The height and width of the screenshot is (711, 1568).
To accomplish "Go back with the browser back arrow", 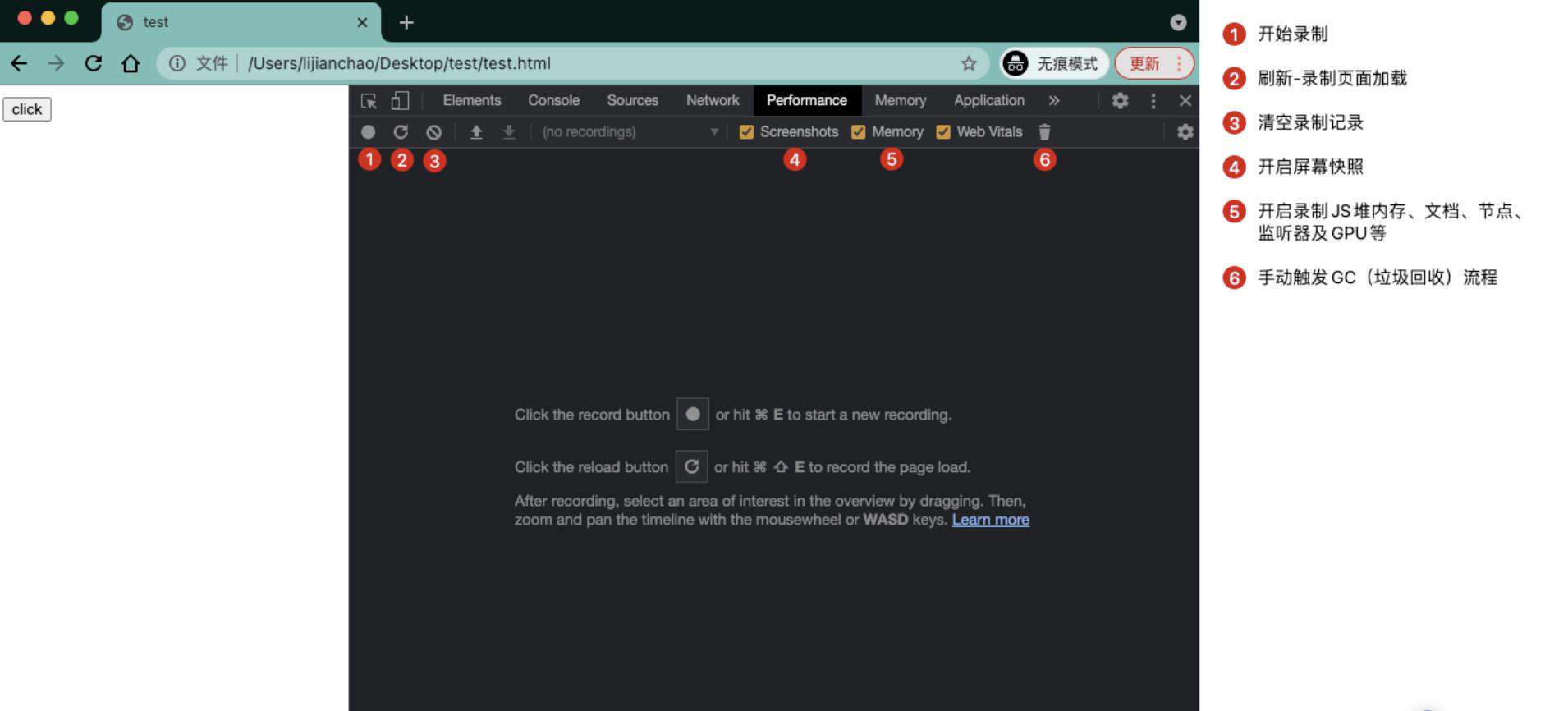I will pos(19,63).
